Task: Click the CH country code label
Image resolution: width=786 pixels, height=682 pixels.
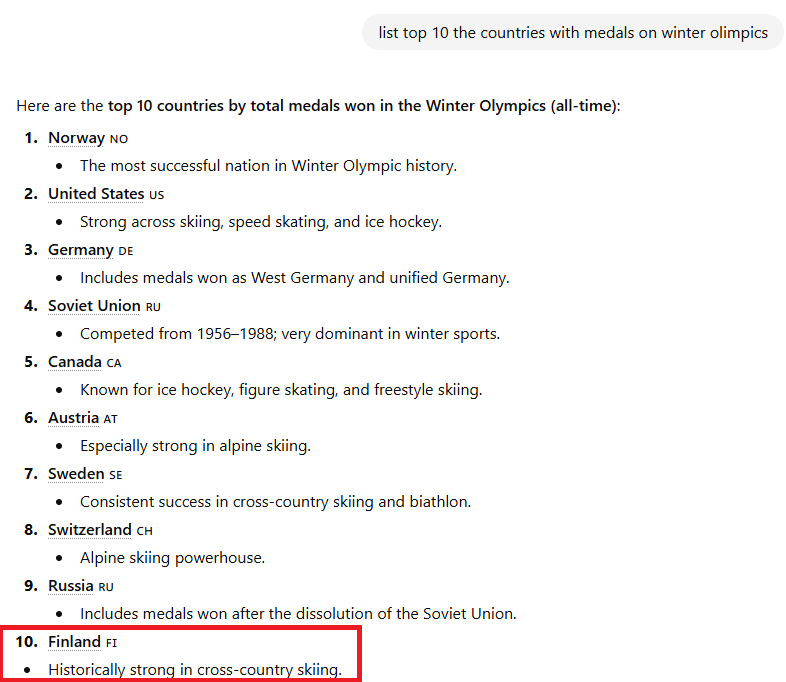Action: pyautogui.click(x=144, y=531)
